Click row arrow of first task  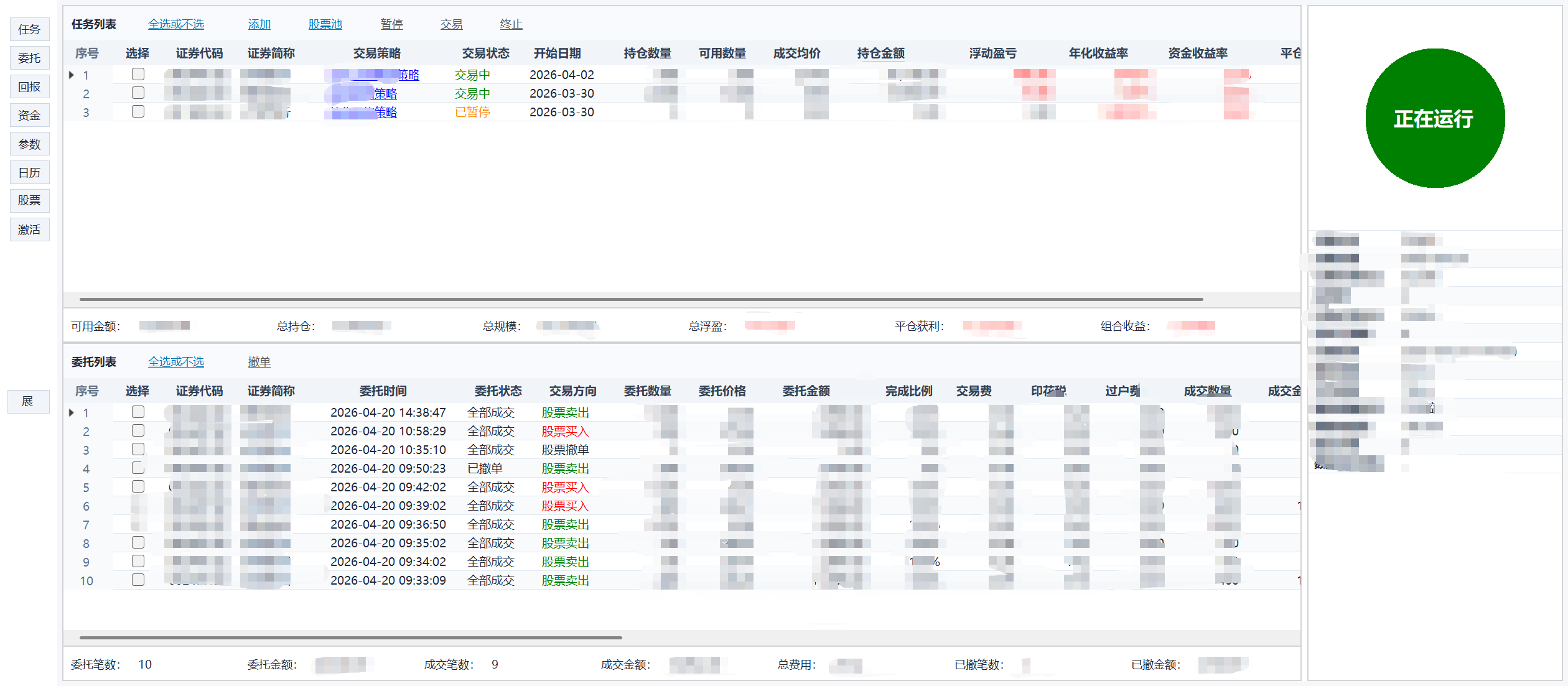[72, 75]
